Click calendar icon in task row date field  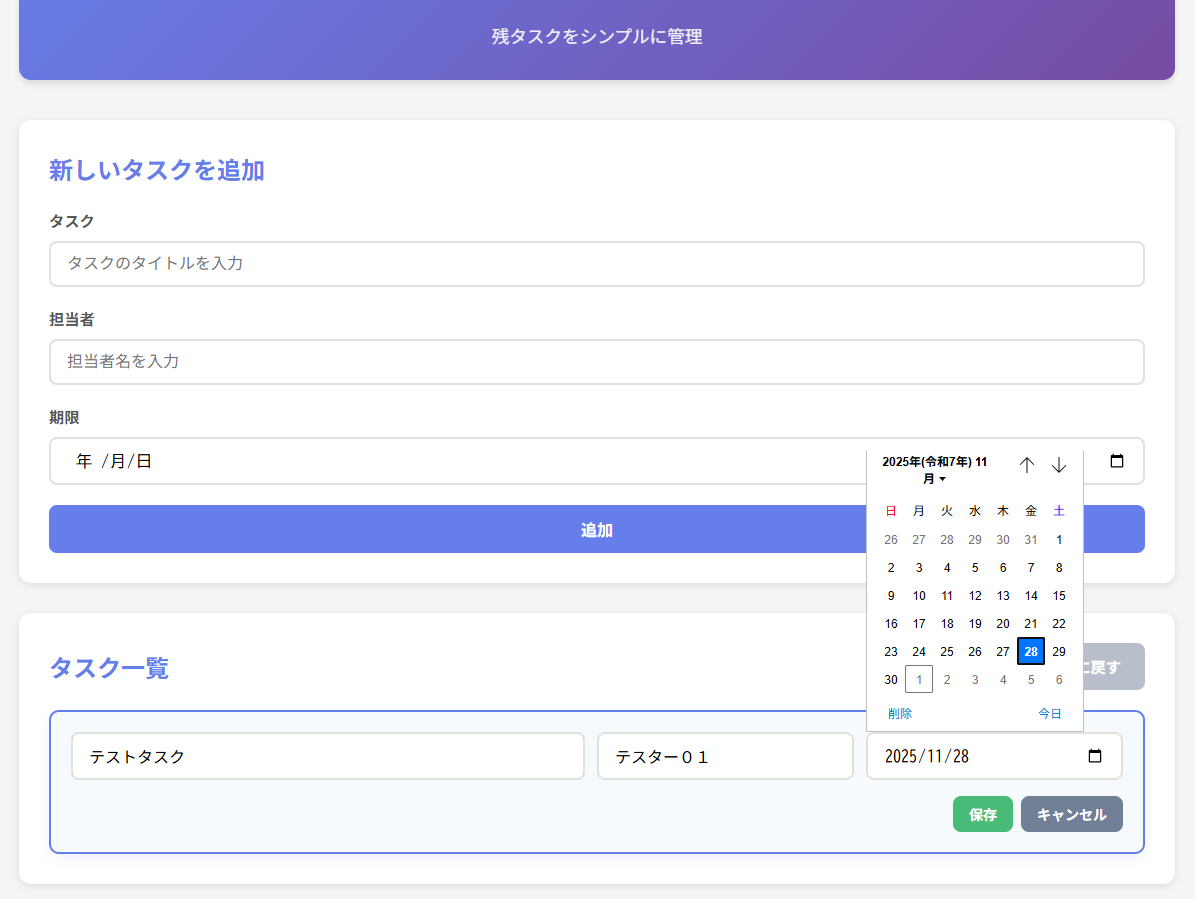click(1095, 756)
